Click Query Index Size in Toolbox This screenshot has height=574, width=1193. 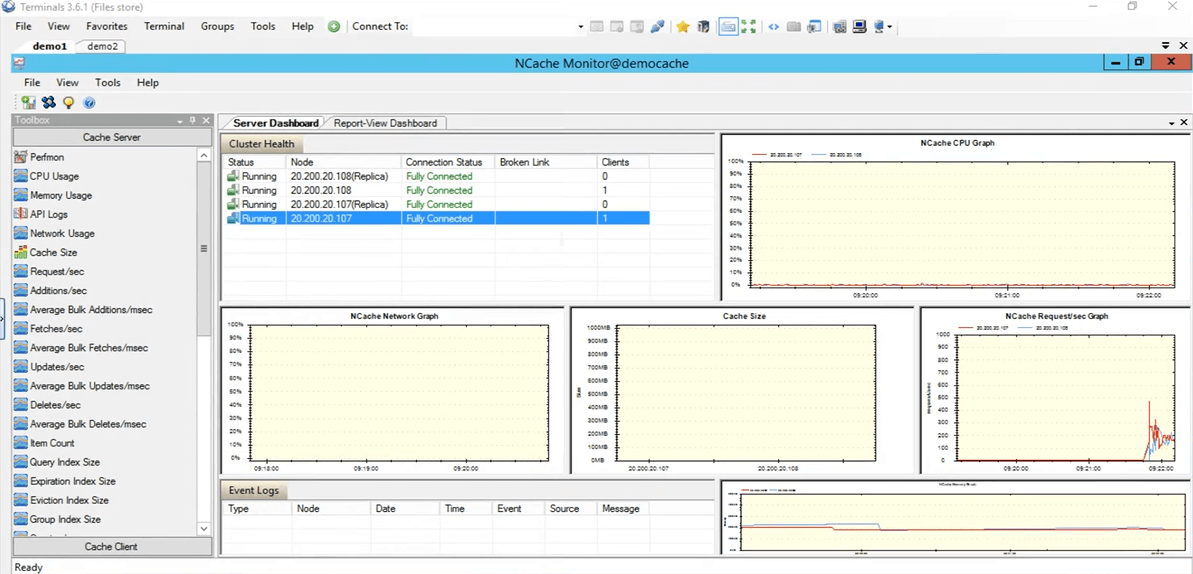click(x=65, y=461)
